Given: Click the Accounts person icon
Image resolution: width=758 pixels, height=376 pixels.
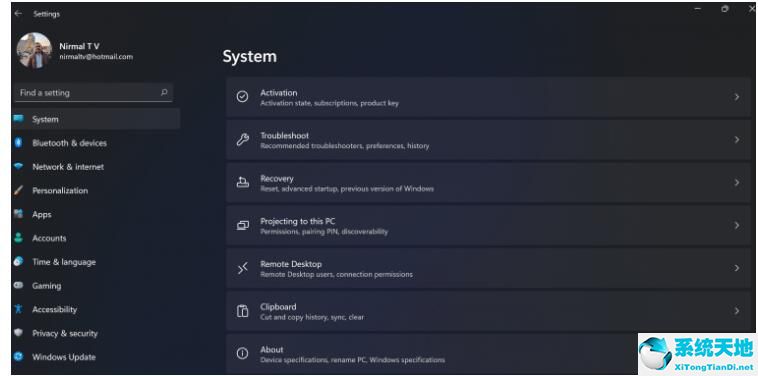Looking at the screenshot, I should (x=18, y=238).
